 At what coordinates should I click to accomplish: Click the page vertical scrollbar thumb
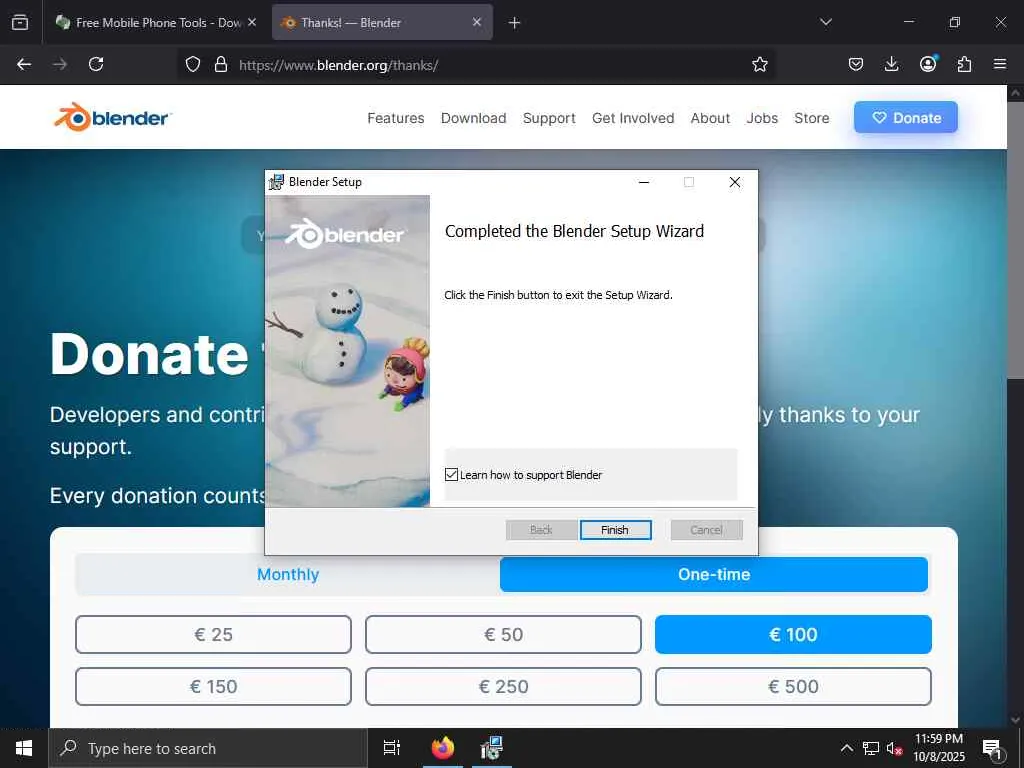(x=1016, y=238)
